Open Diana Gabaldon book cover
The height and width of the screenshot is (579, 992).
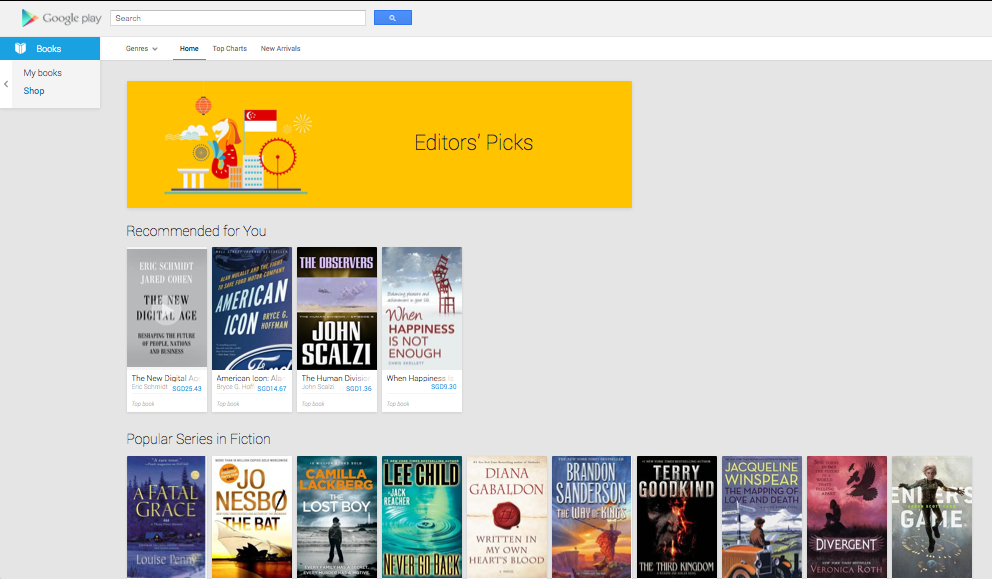click(x=507, y=517)
